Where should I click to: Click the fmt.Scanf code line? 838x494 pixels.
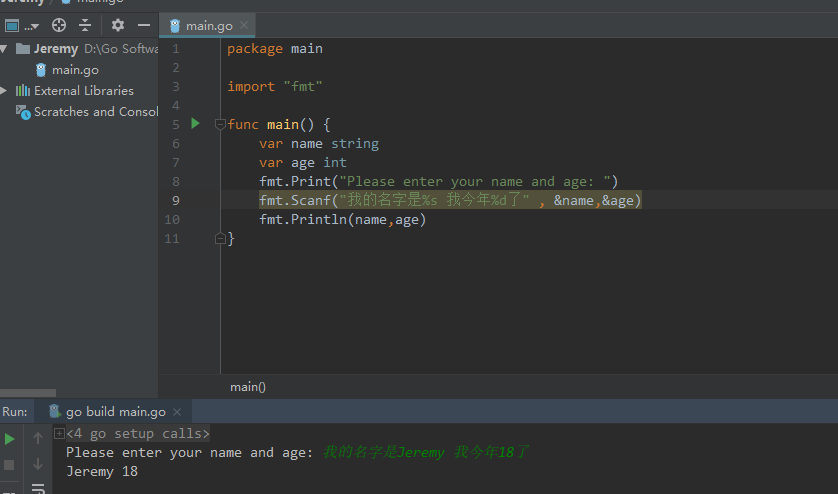coord(450,200)
